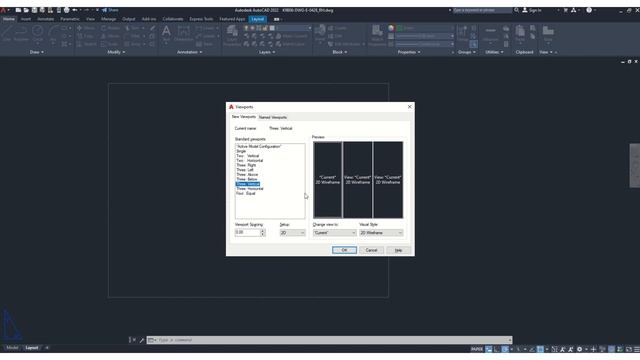
Task: Switch to the Model tab
Action: click(12, 348)
